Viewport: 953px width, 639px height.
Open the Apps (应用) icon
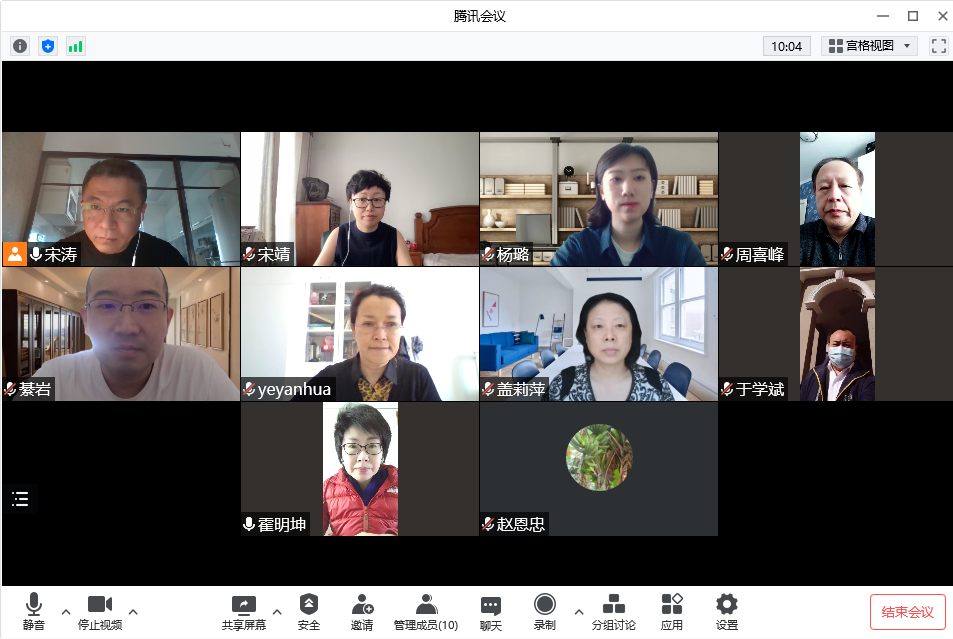[x=672, y=611]
